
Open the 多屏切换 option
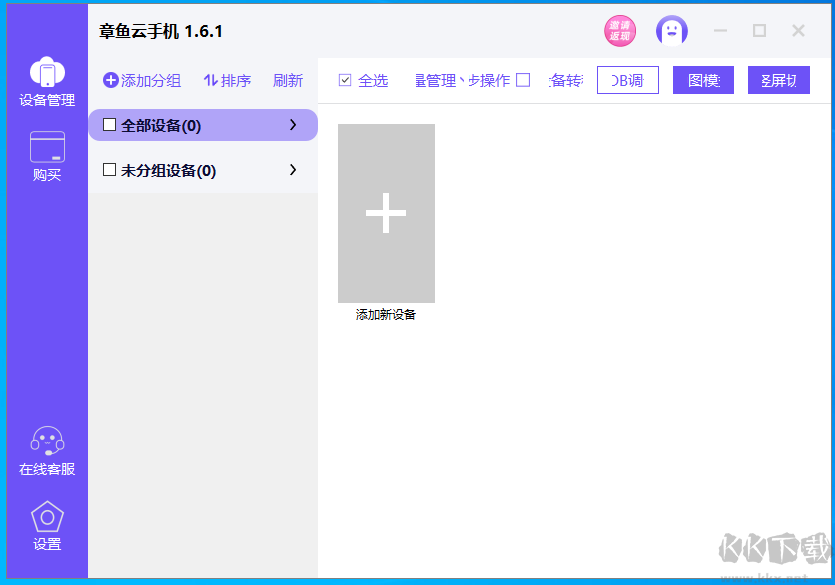778,80
